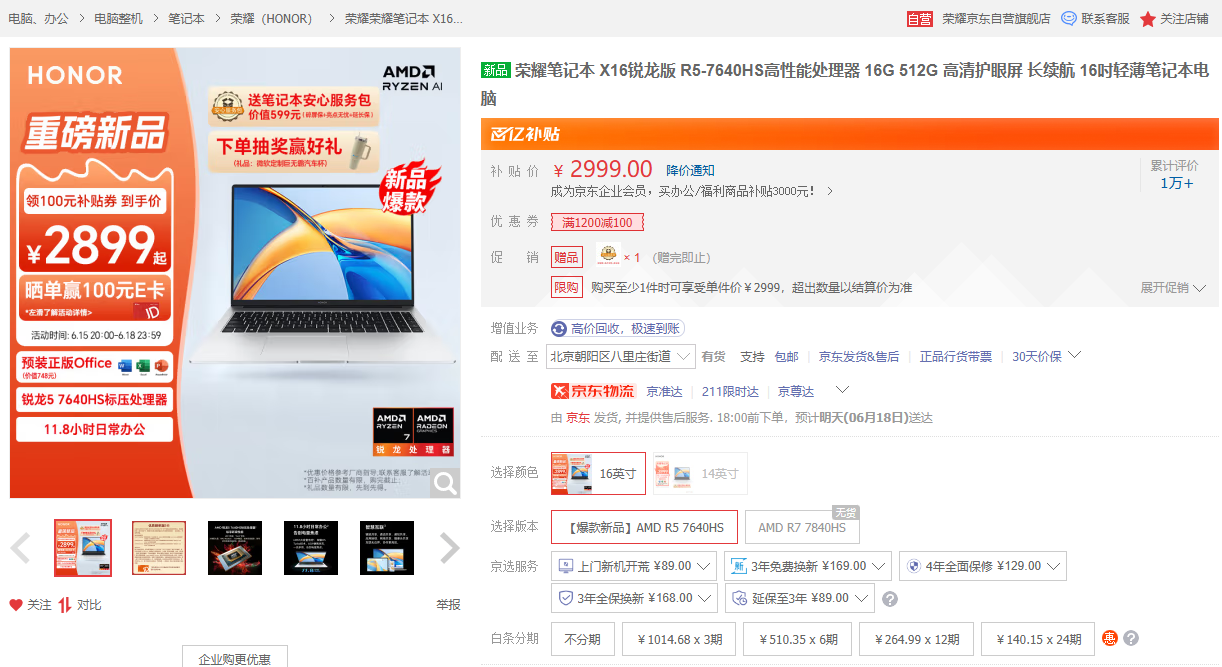Click the 企业购更优惠 button

[x=234, y=659]
